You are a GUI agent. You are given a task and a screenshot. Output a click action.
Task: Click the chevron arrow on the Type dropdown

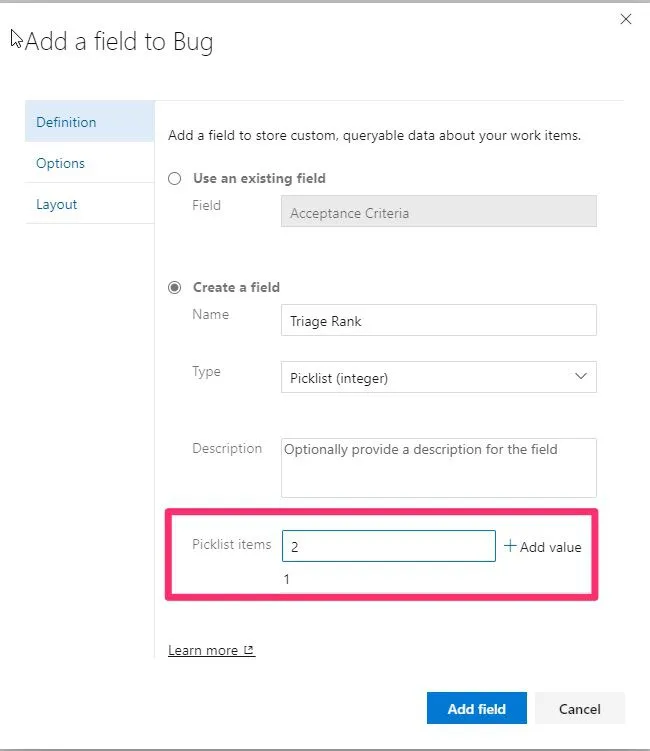point(580,377)
